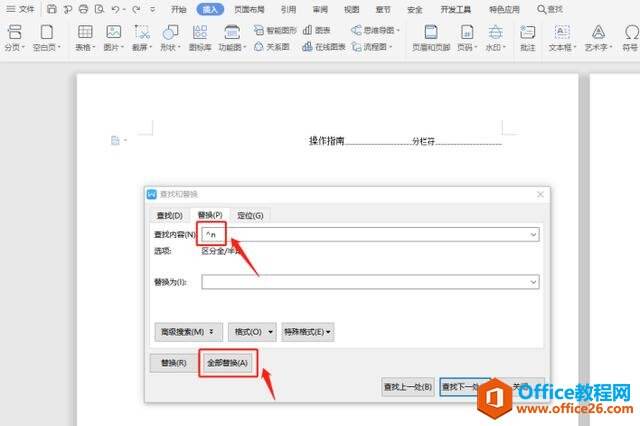Viewport: 640px width, 426px height.
Task: Start a screen capture with 截屏
Action: 142,38
